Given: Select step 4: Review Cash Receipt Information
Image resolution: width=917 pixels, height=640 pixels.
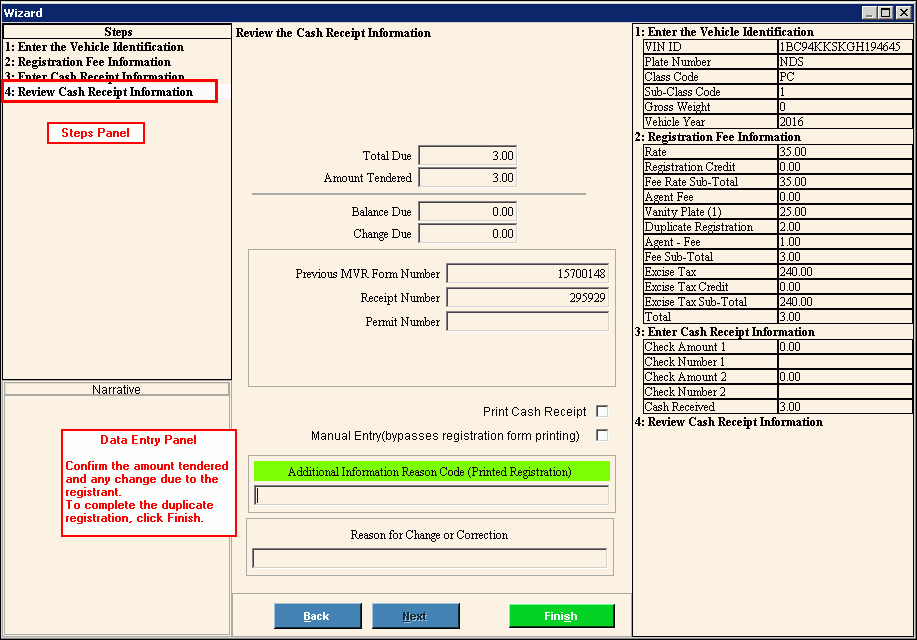Looking at the screenshot, I should coord(99,92).
